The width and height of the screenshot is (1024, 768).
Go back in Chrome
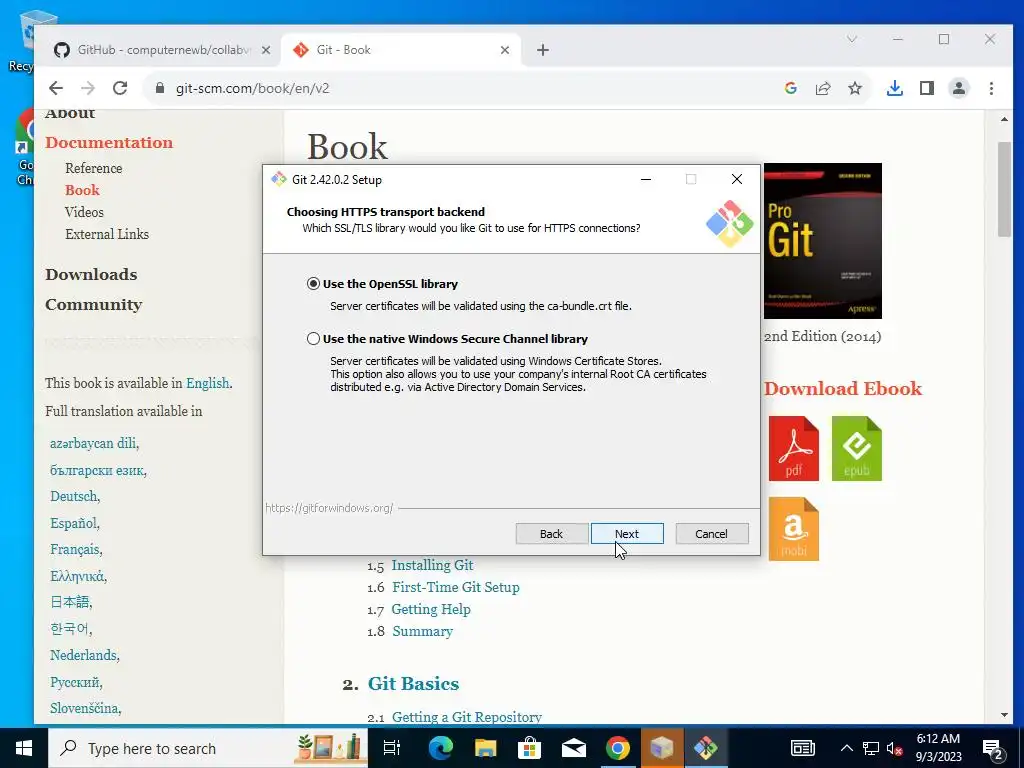[x=56, y=88]
